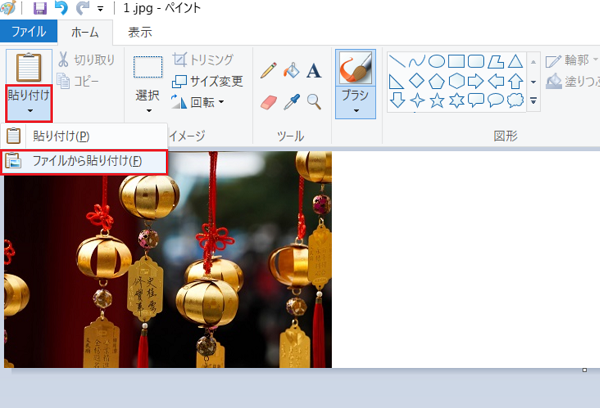The image size is (600, 408).
Task: Select the up arrow shape
Action: (515, 81)
